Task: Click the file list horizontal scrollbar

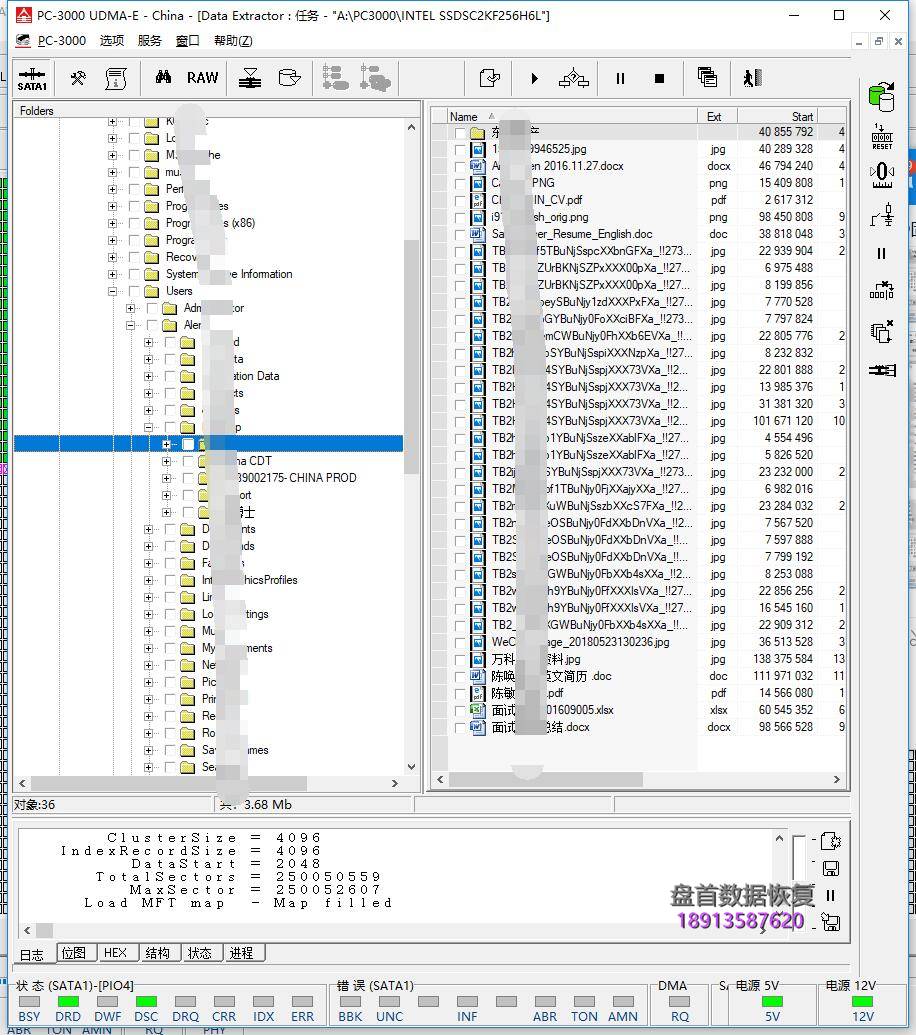Action: point(640,779)
